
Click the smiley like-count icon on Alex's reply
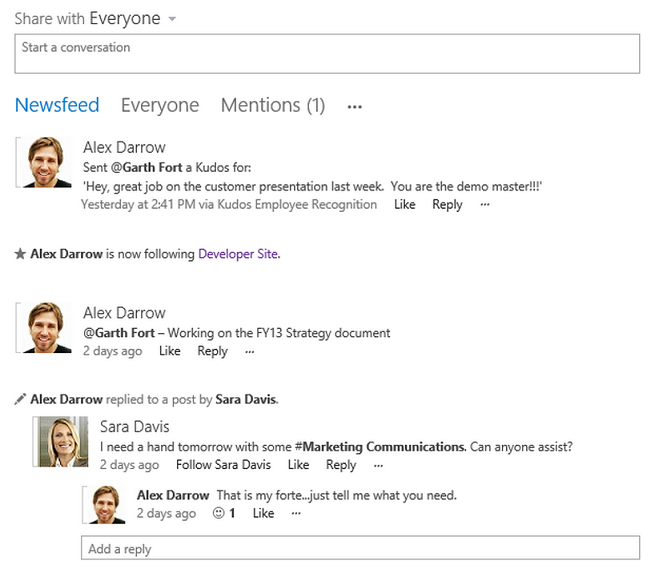[219, 513]
